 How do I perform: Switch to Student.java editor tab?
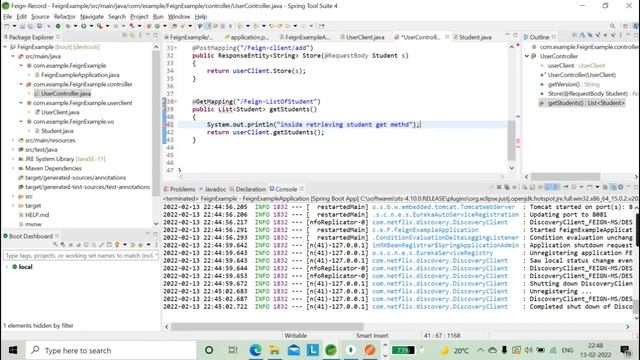(x=473, y=37)
